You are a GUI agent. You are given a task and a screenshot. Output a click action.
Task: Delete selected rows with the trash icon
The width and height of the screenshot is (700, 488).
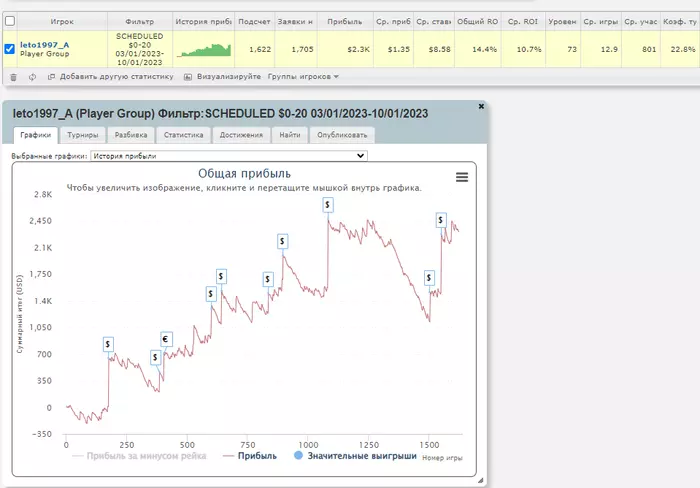point(13,77)
